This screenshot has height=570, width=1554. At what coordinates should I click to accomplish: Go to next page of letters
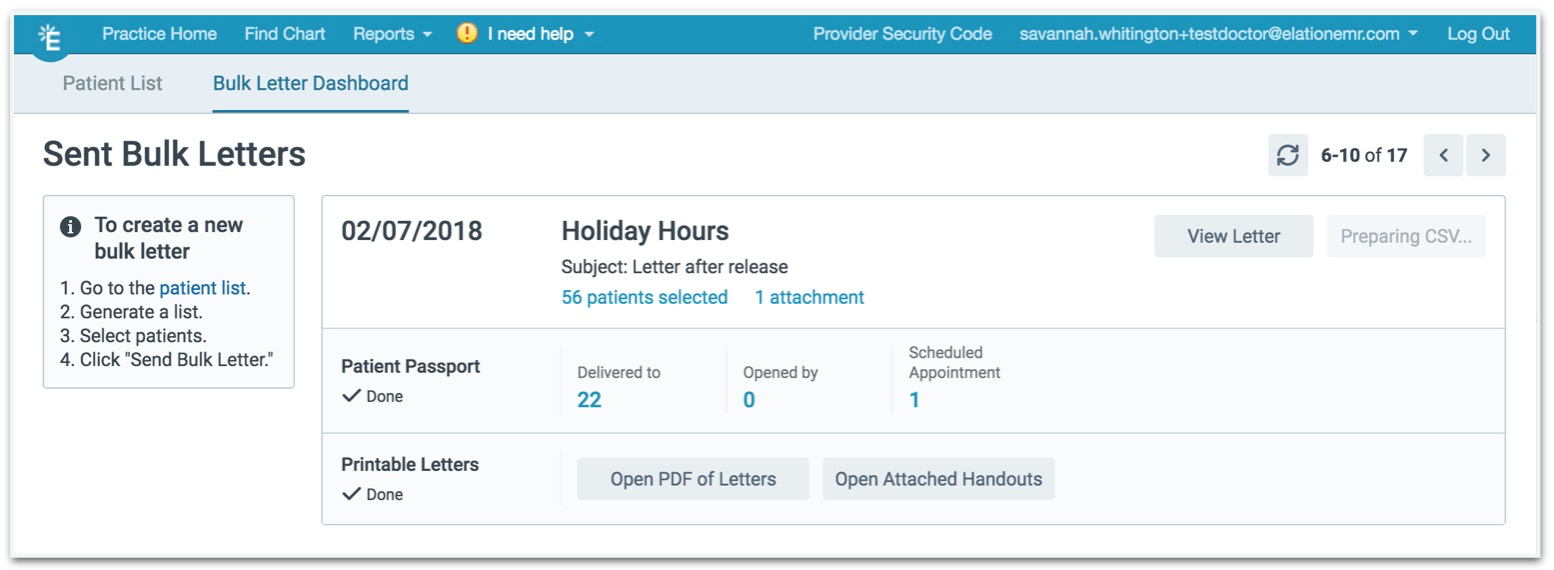1486,156
